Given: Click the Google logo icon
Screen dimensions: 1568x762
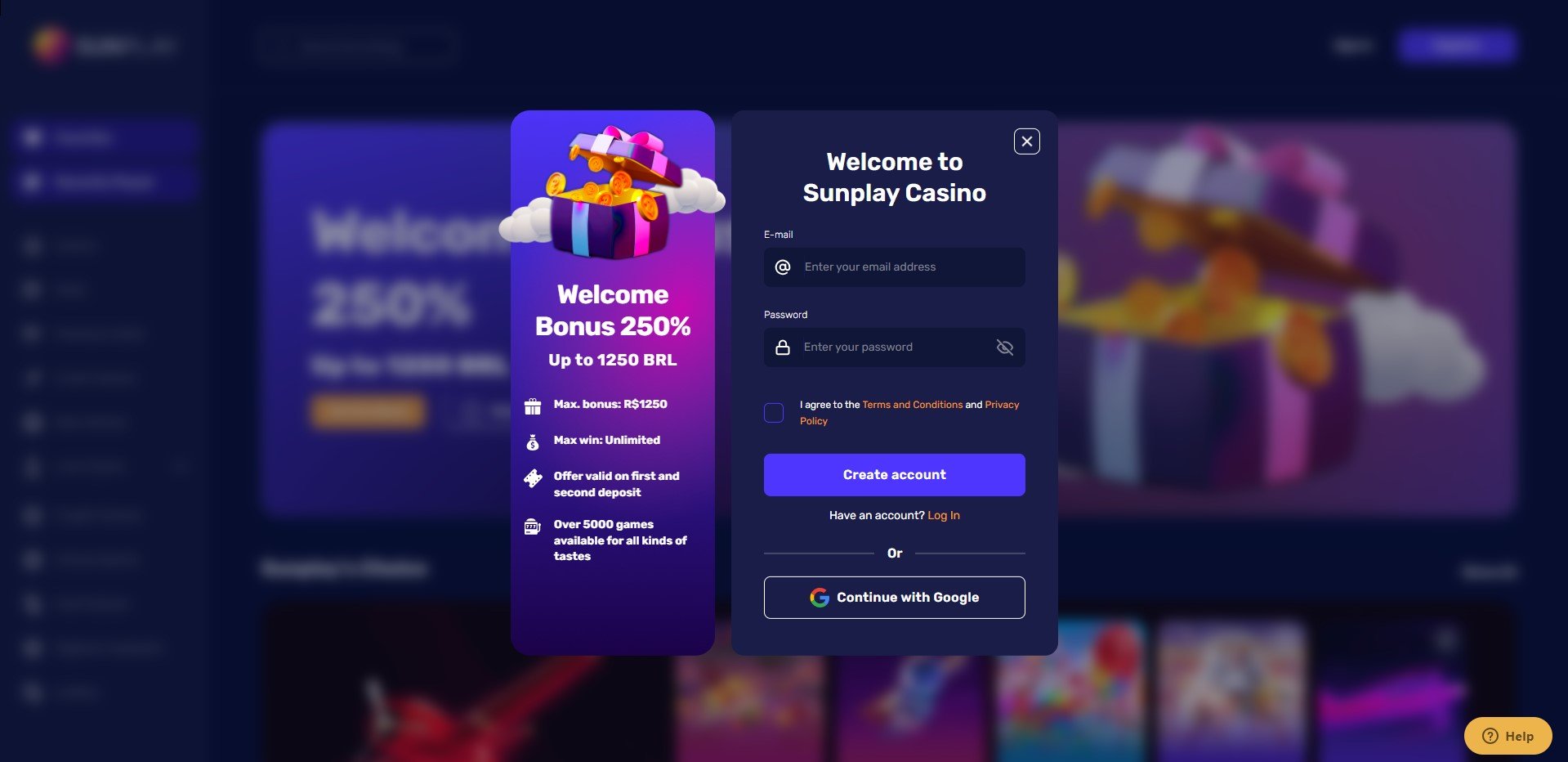Looking at the screenshot, I should click(820, 598).
